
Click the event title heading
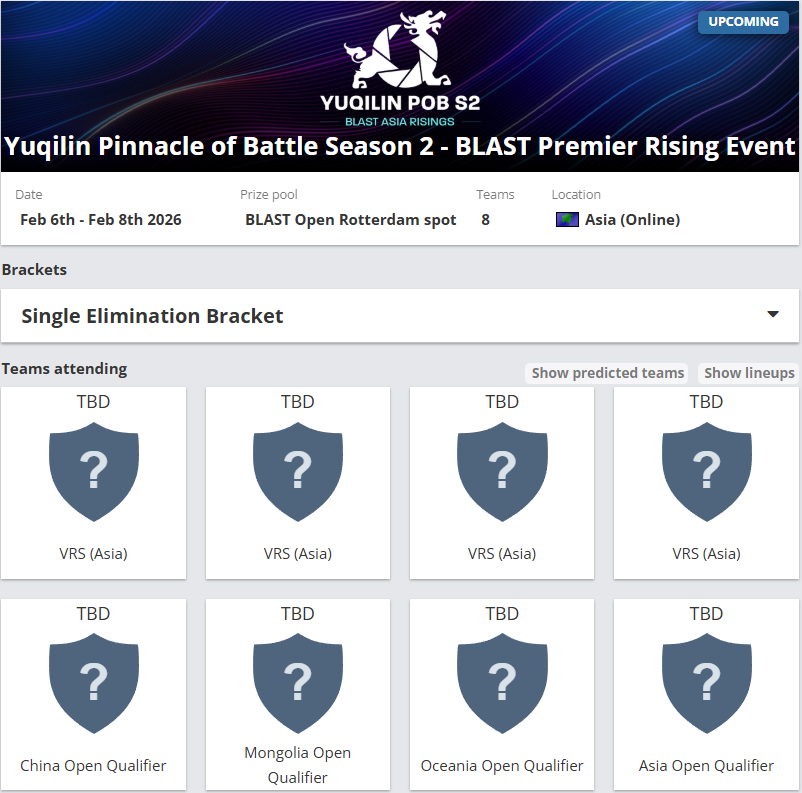400,147
